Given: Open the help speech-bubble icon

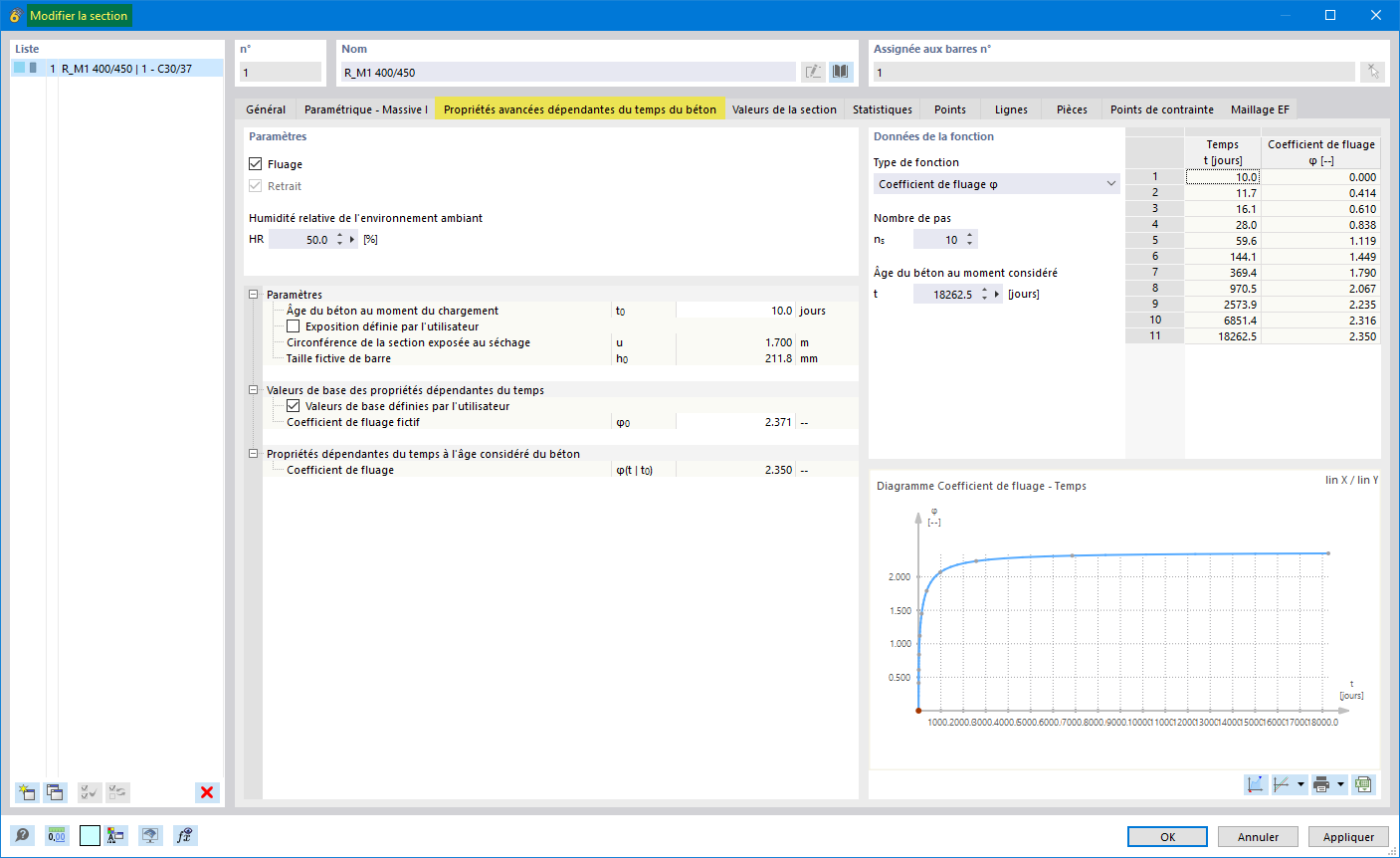Looking at the screenshot, I should coord(23,836).
